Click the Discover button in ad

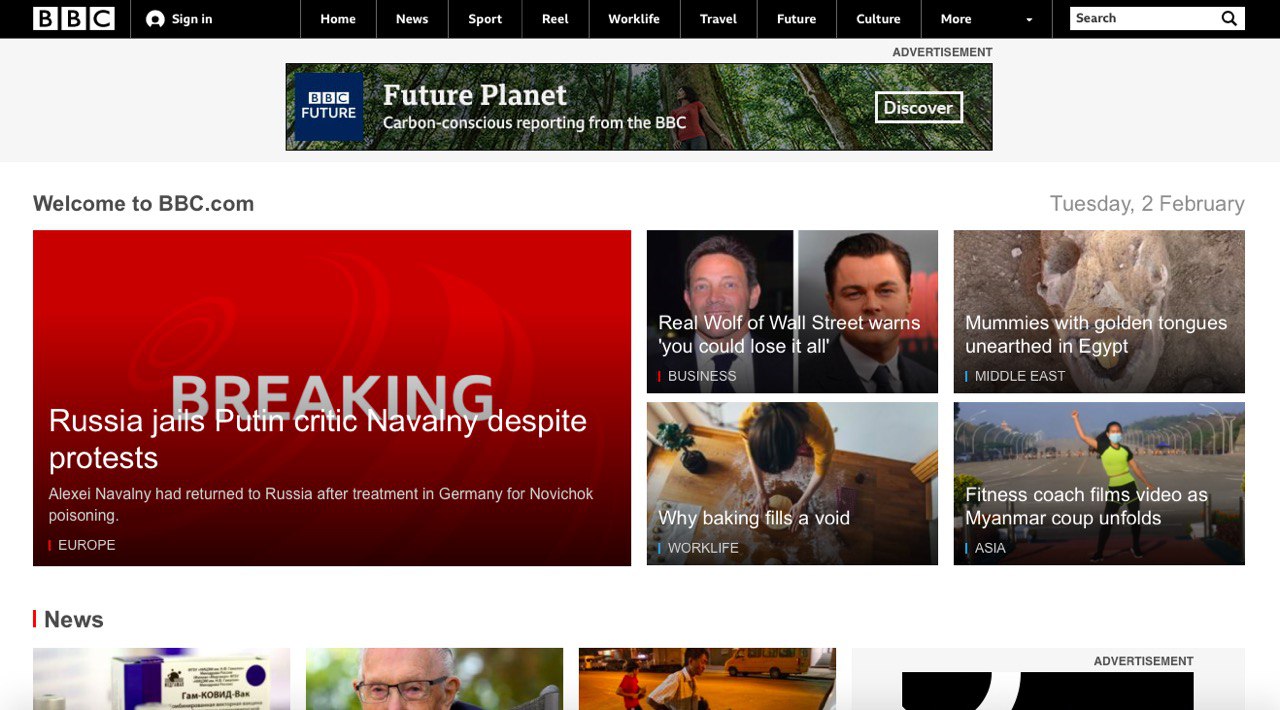[x=918, y=107]
